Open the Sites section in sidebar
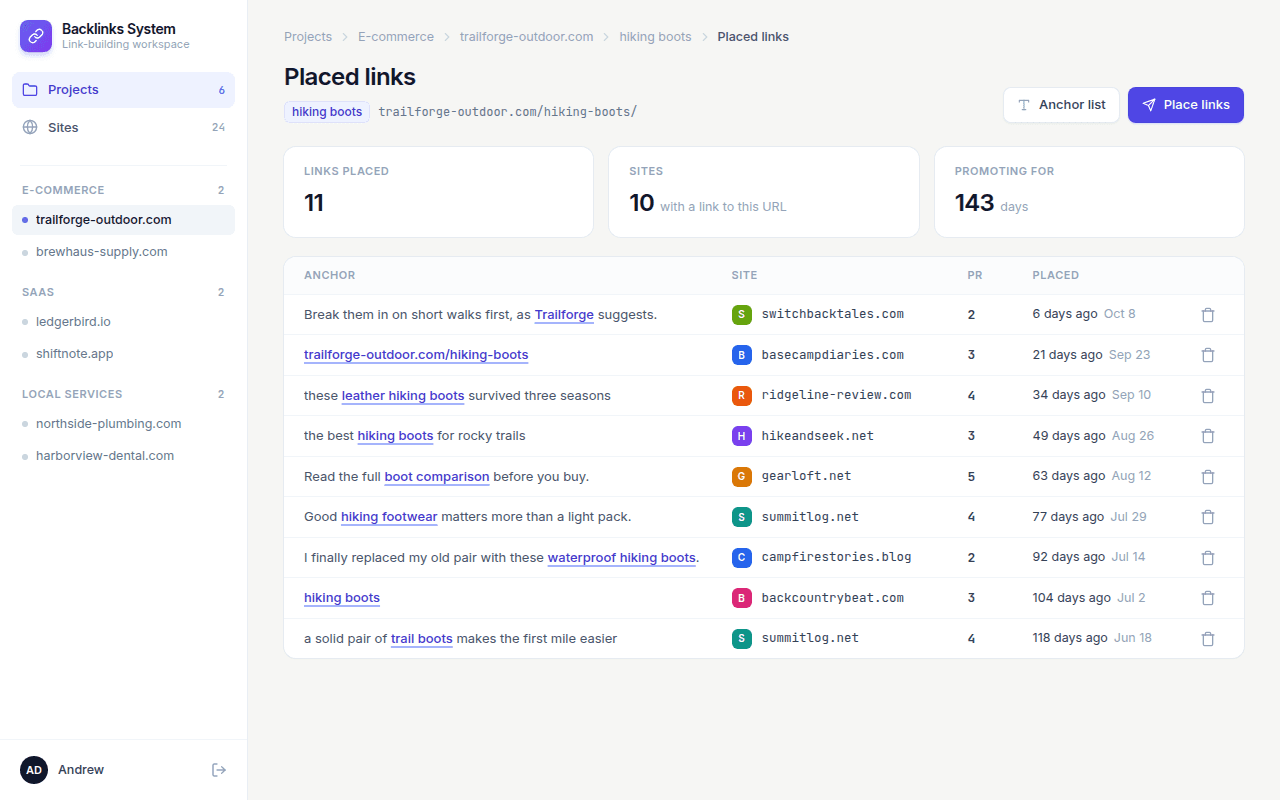The image size is (1280, 800). pyautogui.click(x=124, y=128)
